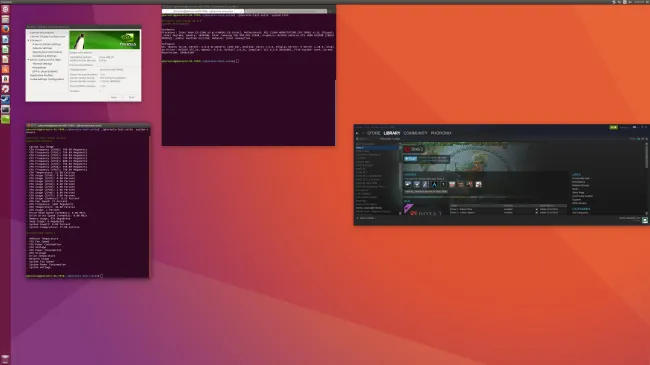Viewport: 650px width, 365px height.
Task: Click Quit in NVIDIA Settings window
Action: pyautogui.click(x=131, y=97)
